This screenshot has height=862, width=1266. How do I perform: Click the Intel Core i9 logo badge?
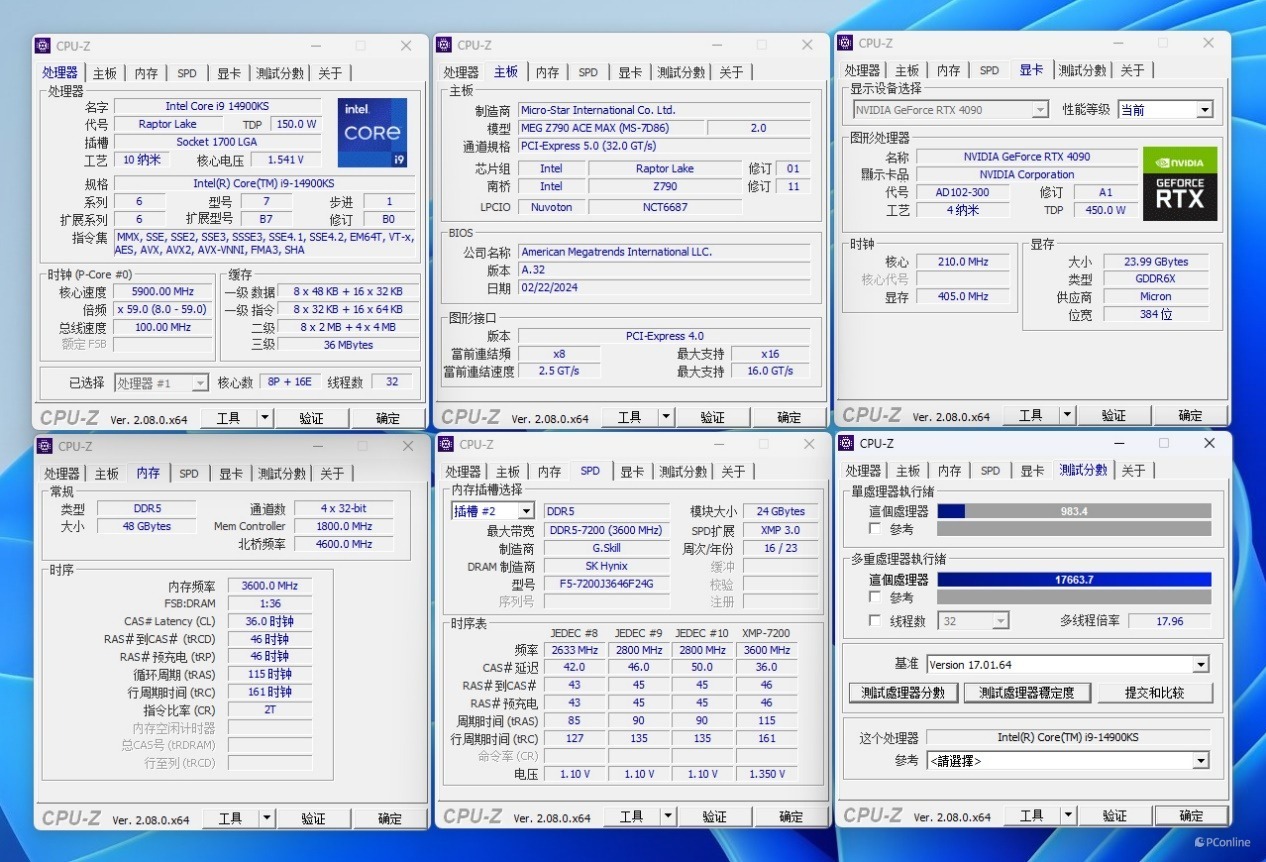click(372, 132)
